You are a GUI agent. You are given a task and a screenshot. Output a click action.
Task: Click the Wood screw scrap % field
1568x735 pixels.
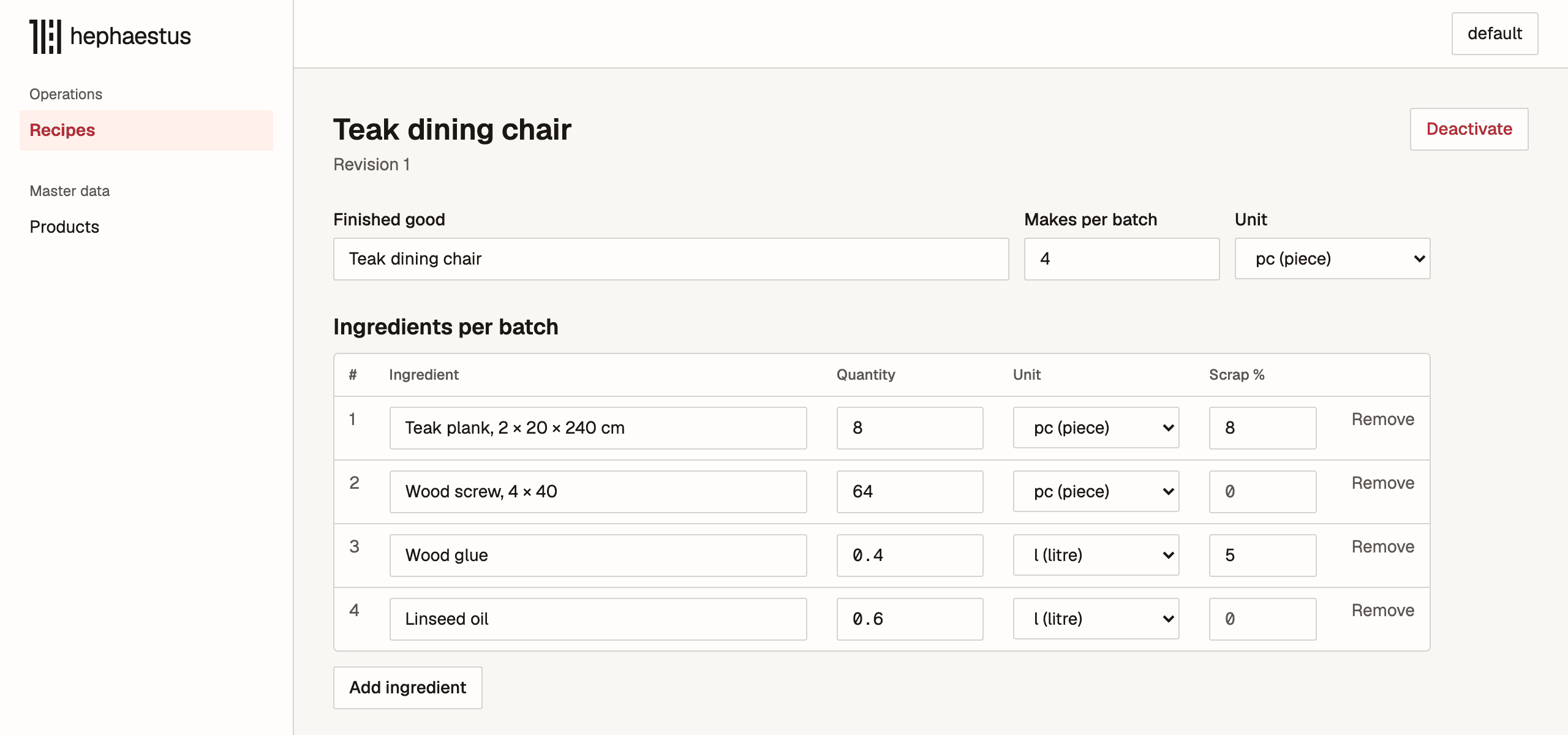(x=1262, y=492)
